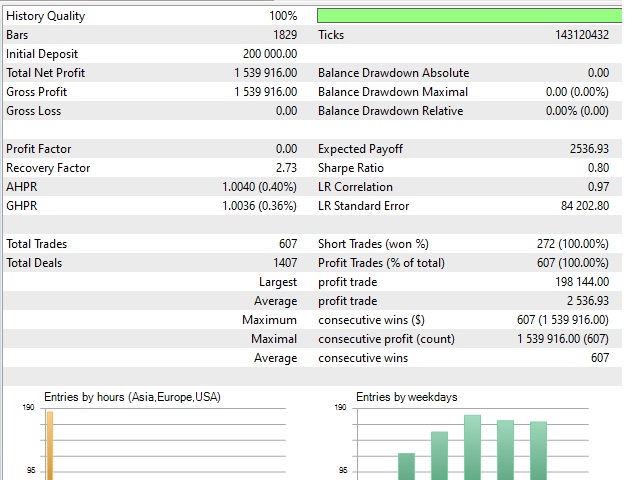The width and height of the screenshot is (640, 480).
Task: Click the Initial Deposit value 200 000.00
Action: click(x=270, y=54)
